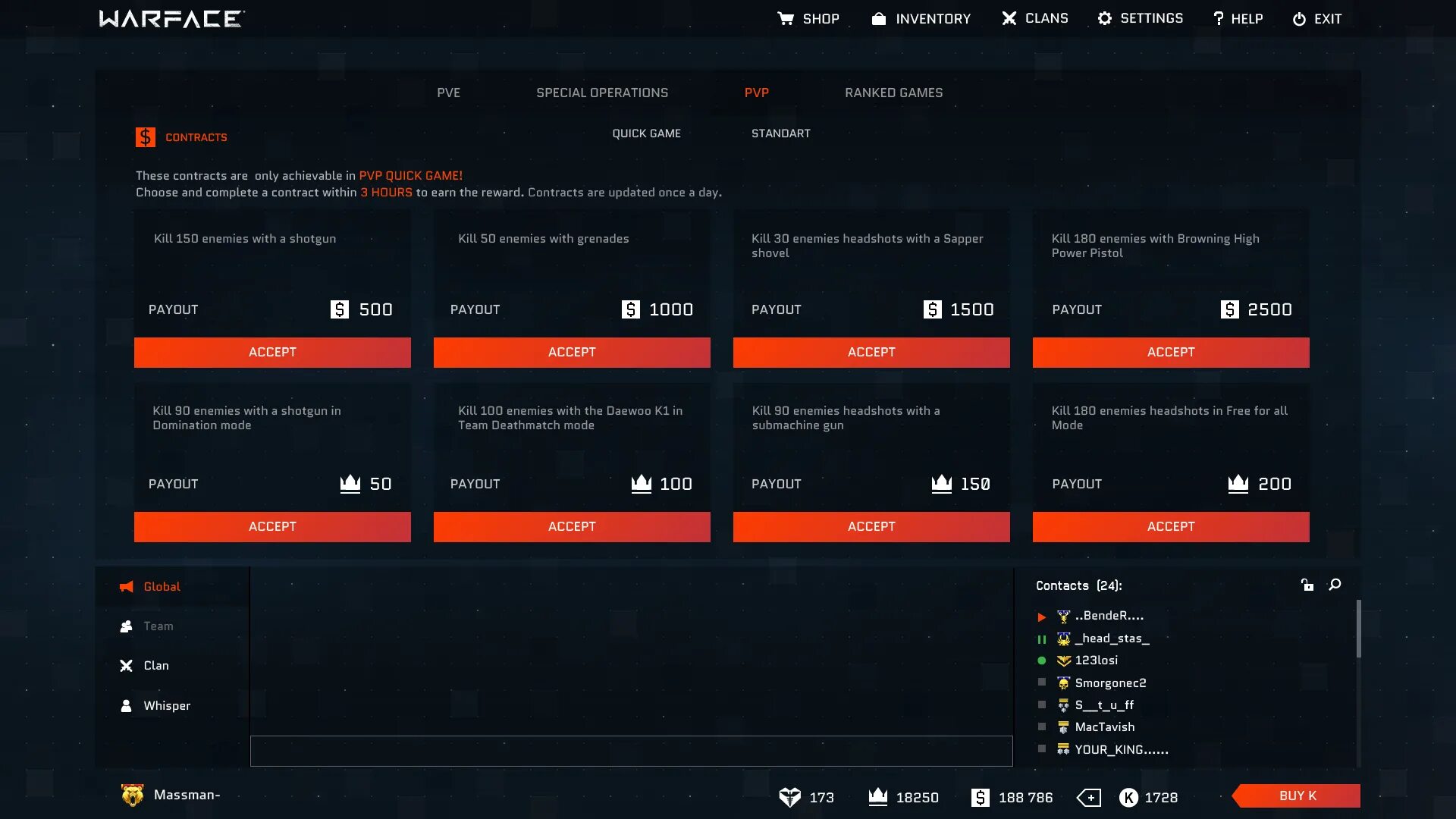Accept the submachine gun headshots contract
The image size is (1456, 819).
point(871,527)
